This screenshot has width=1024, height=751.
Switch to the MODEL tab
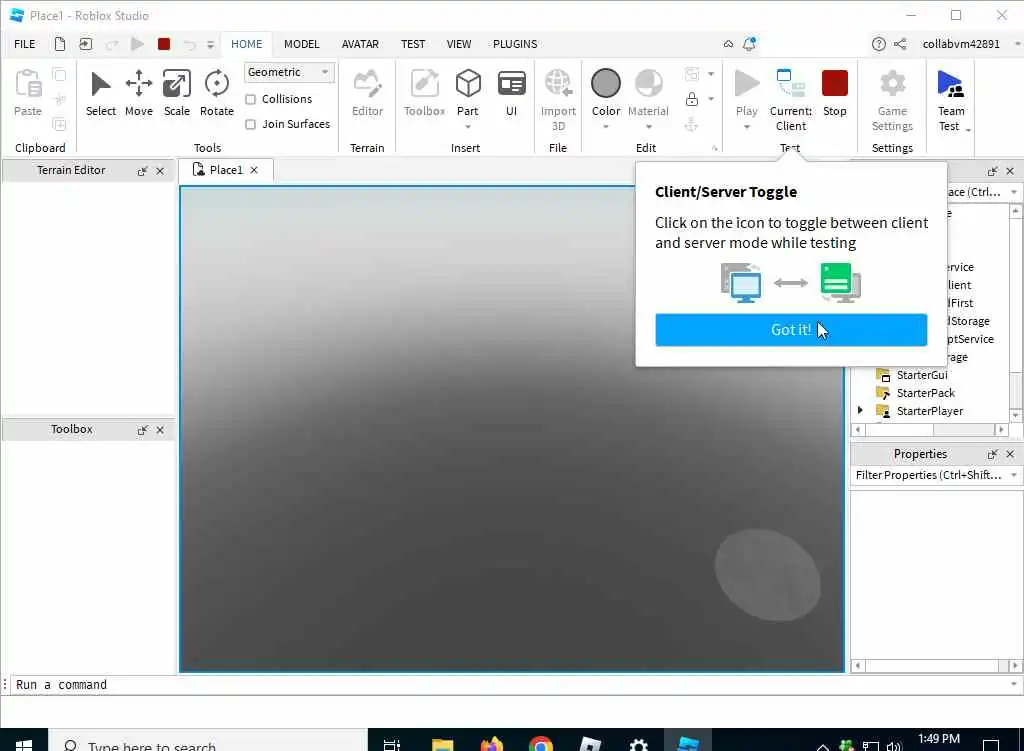(x=301, y=44)
